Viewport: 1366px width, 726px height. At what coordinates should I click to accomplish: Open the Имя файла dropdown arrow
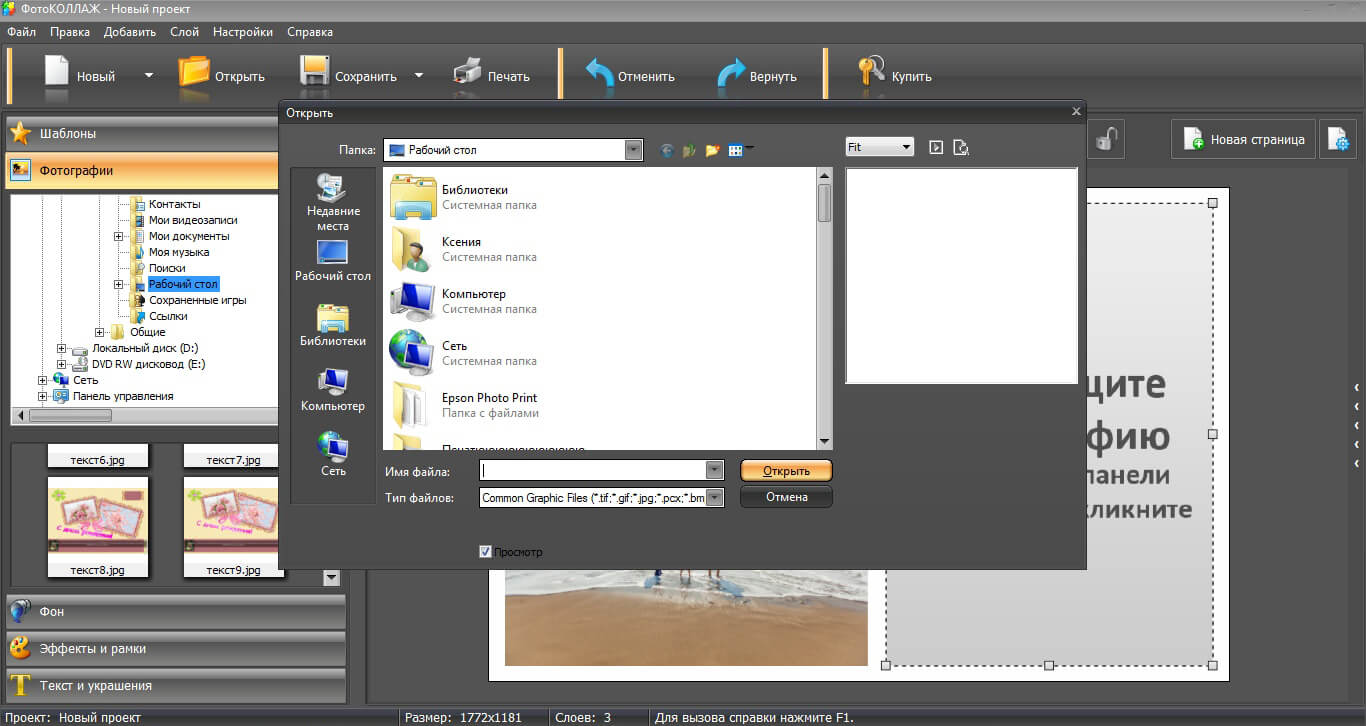pyautogui.click(x=714, y=470)
